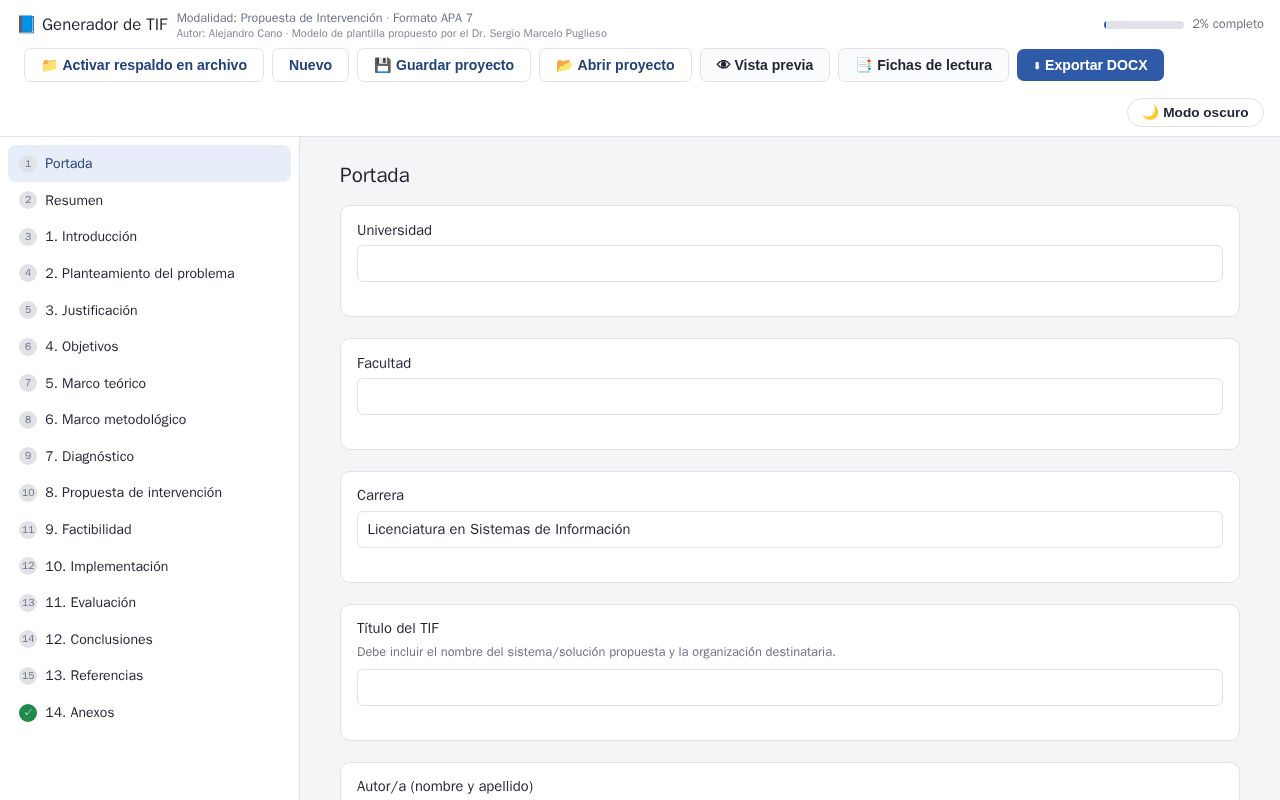Open 14. Anexos section

[x=149, y=713]
